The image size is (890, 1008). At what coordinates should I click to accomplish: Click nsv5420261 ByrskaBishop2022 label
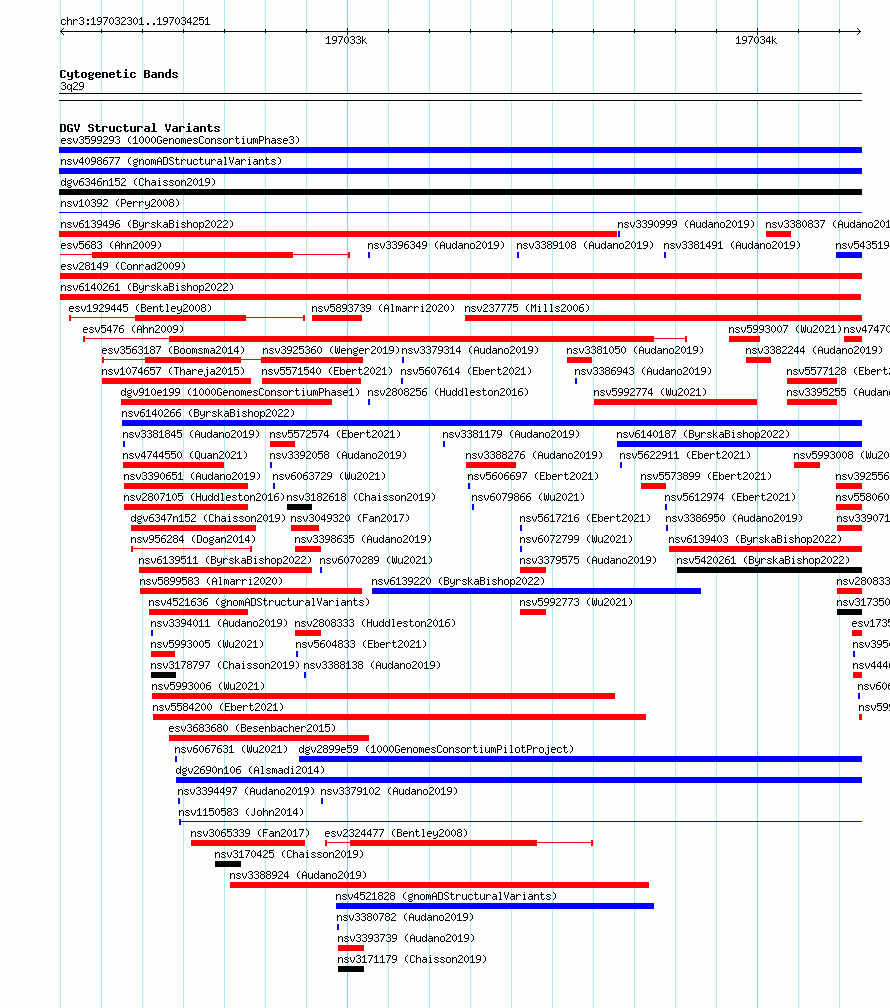pos(764,560)
